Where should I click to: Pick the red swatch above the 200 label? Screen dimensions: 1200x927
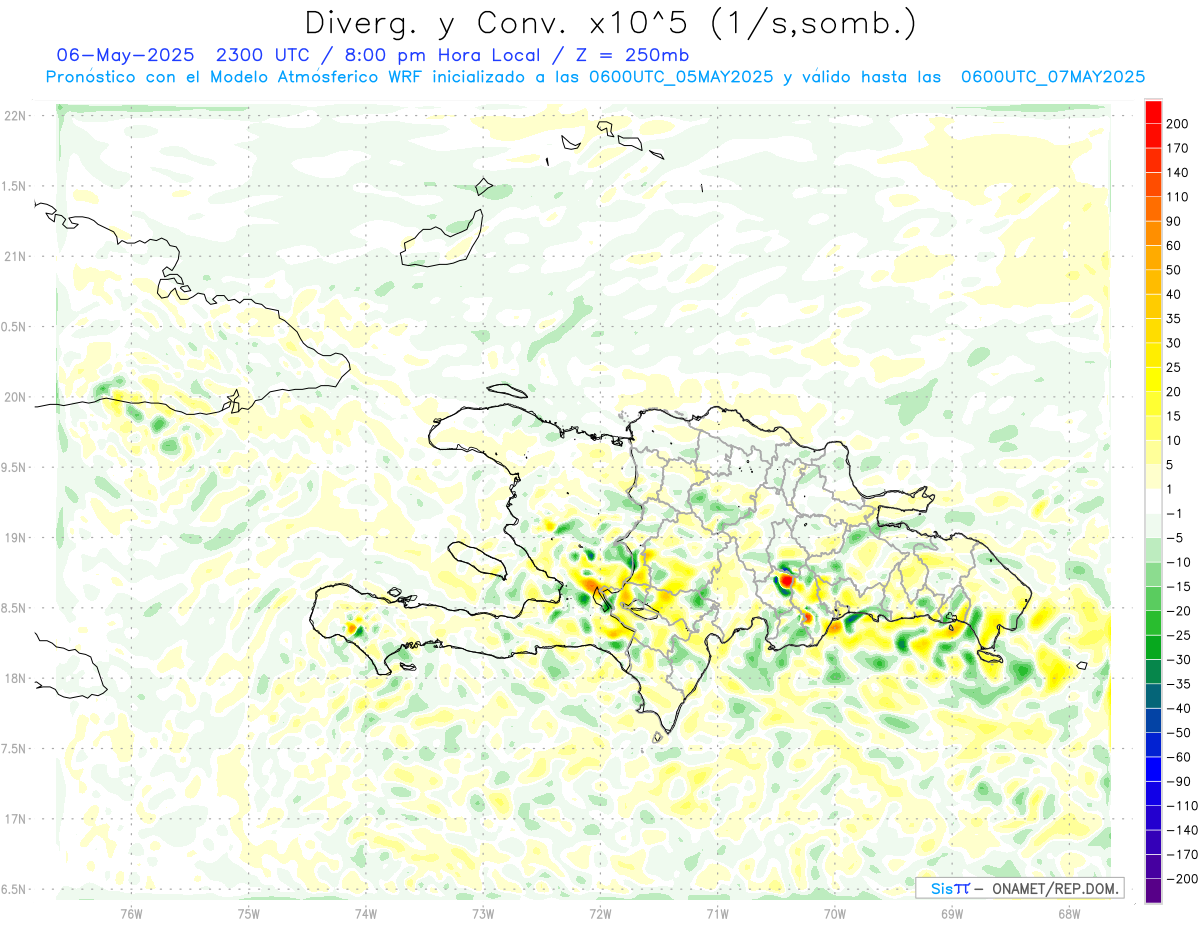(x=1153, y=112)
